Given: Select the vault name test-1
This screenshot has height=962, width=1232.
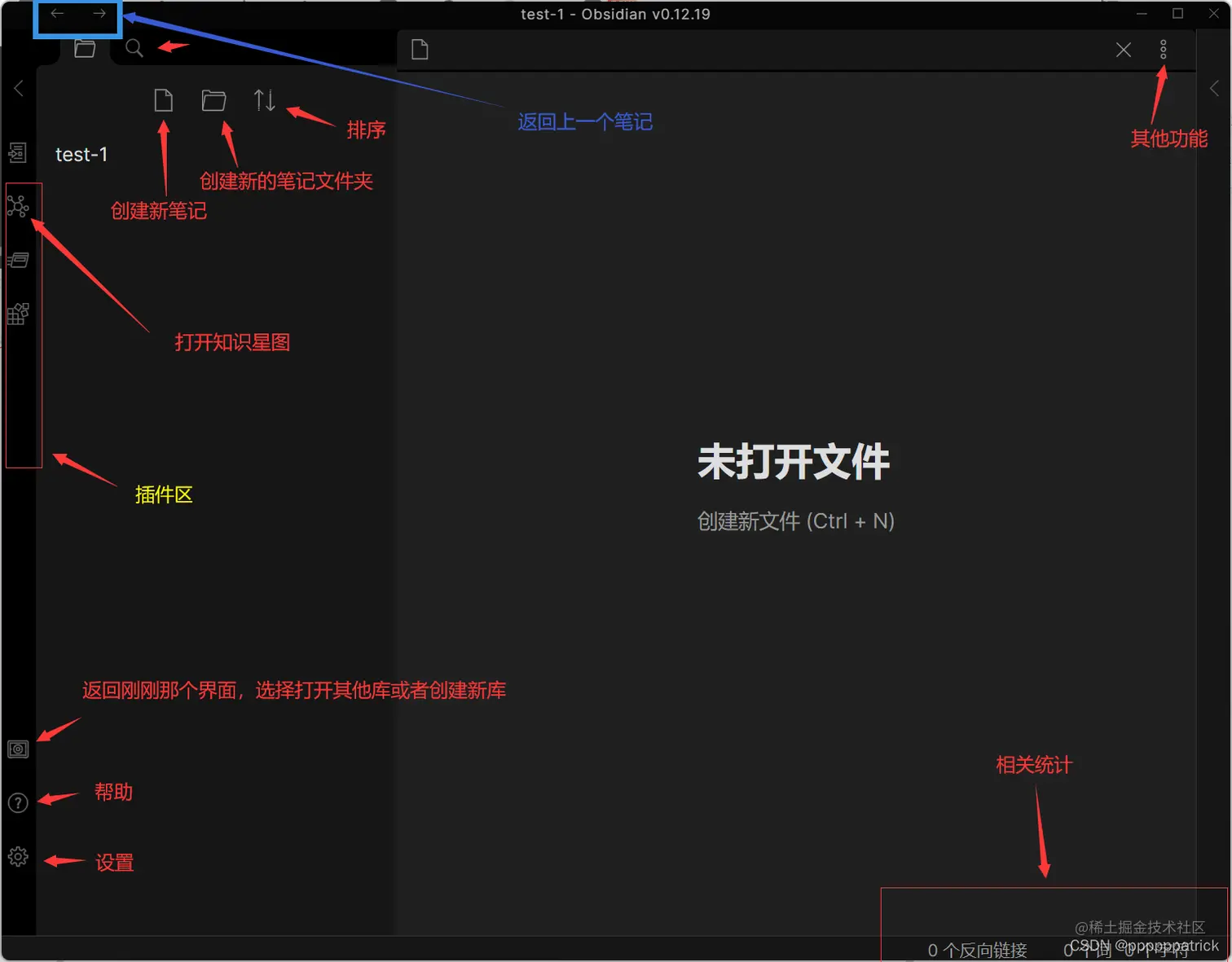Looking at the screenshot, I should tap(81, 154).
